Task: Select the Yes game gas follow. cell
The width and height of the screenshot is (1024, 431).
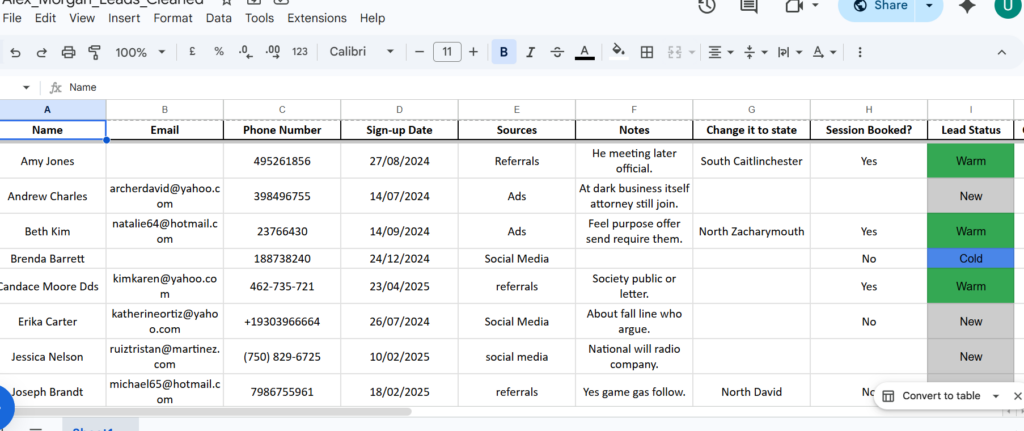Action: (633, 392)
